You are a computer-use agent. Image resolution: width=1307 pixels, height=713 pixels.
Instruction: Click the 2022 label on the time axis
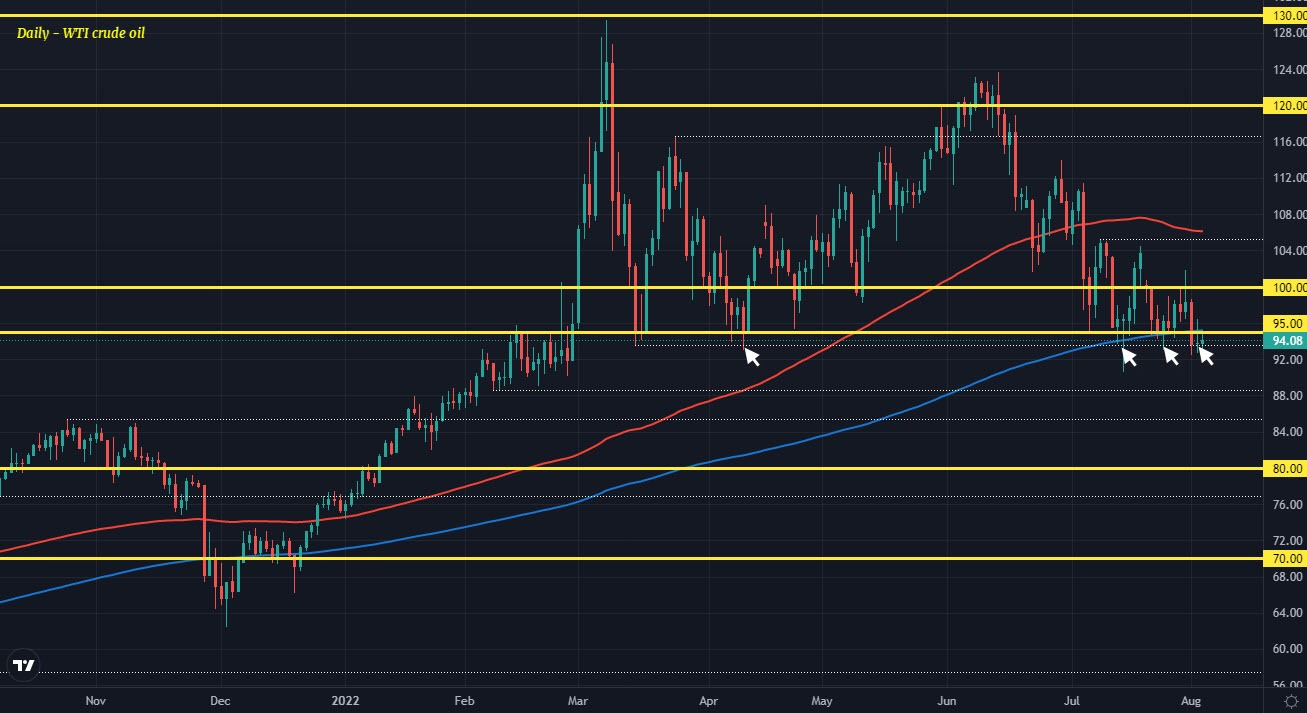click(x=345, y=701)
